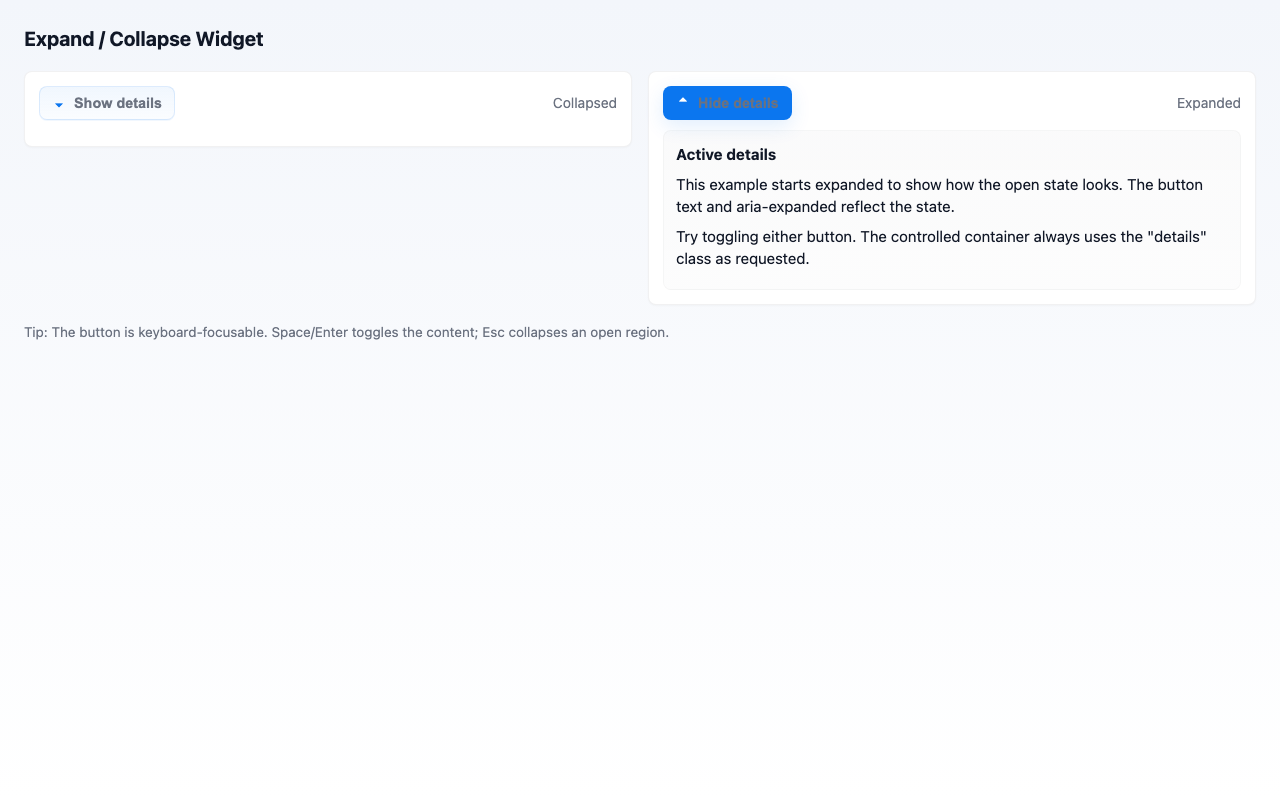The height and width of the screenshot is (800, 1280).
Task: Click the Expanded status label
Action: 1208,103
